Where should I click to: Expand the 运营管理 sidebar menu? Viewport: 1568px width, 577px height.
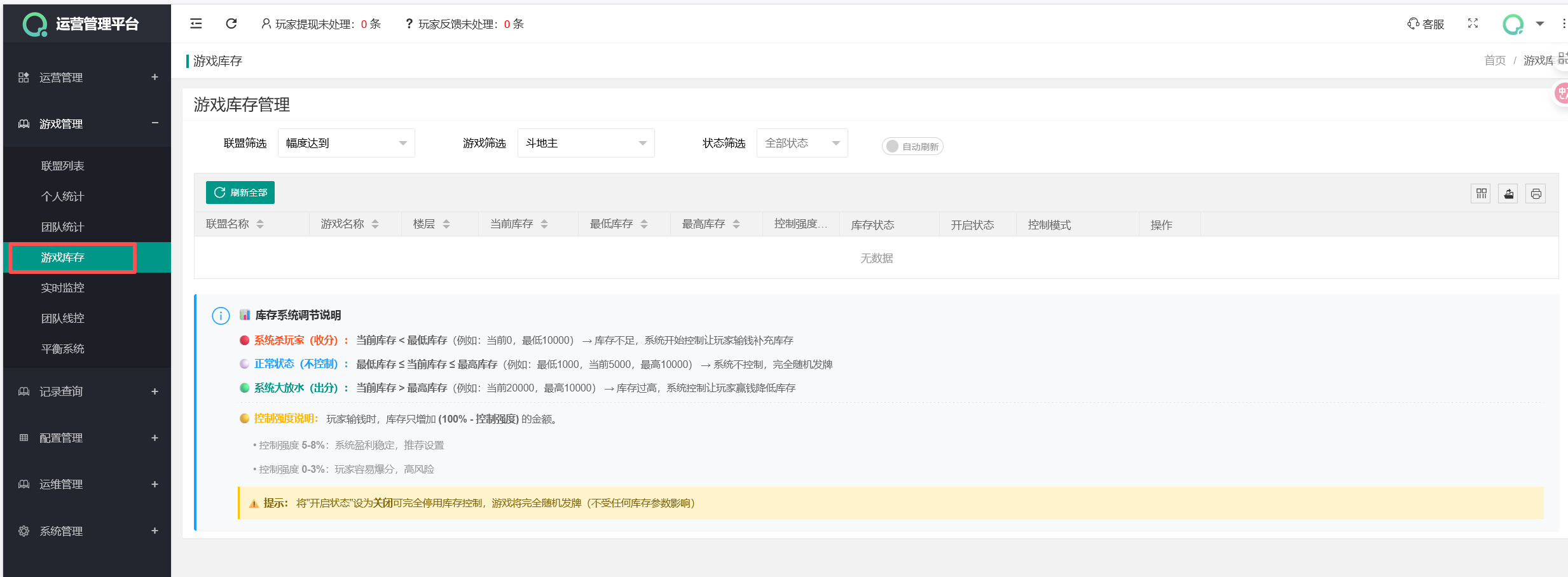[87, 78]
